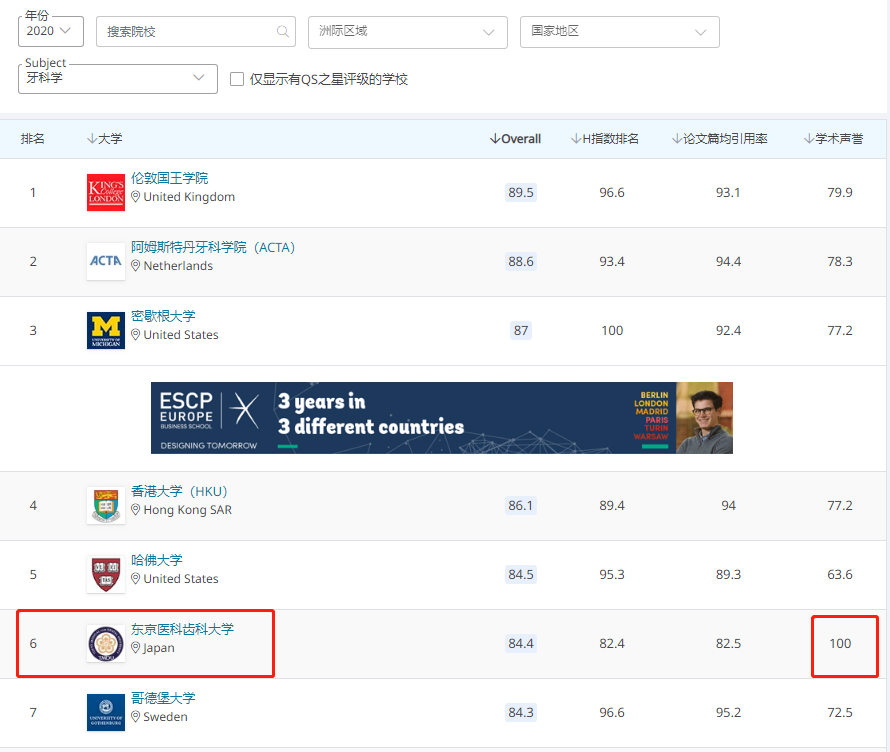890x752 pixels.
Task: Open the 年份 2020 dropdown
Action: pyautogui.click(x=51, y=31)
